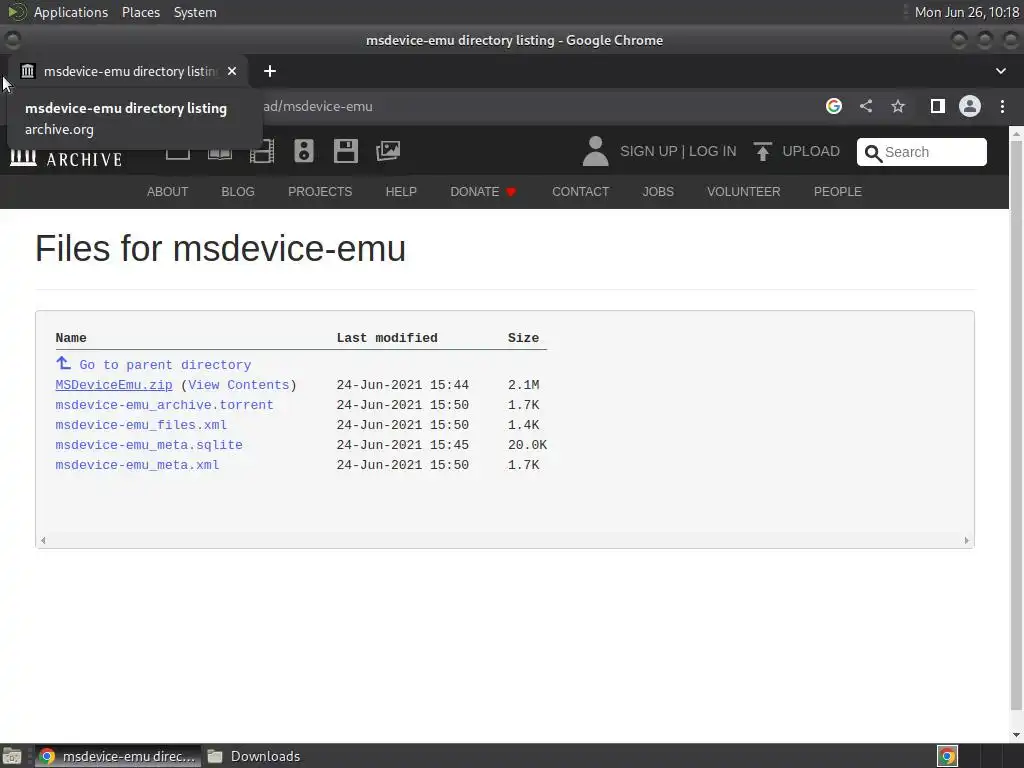The width and height of the screenshot is (1024, 768).
Task: Open a new tab with plus button
Action: (x=270, y=71)
